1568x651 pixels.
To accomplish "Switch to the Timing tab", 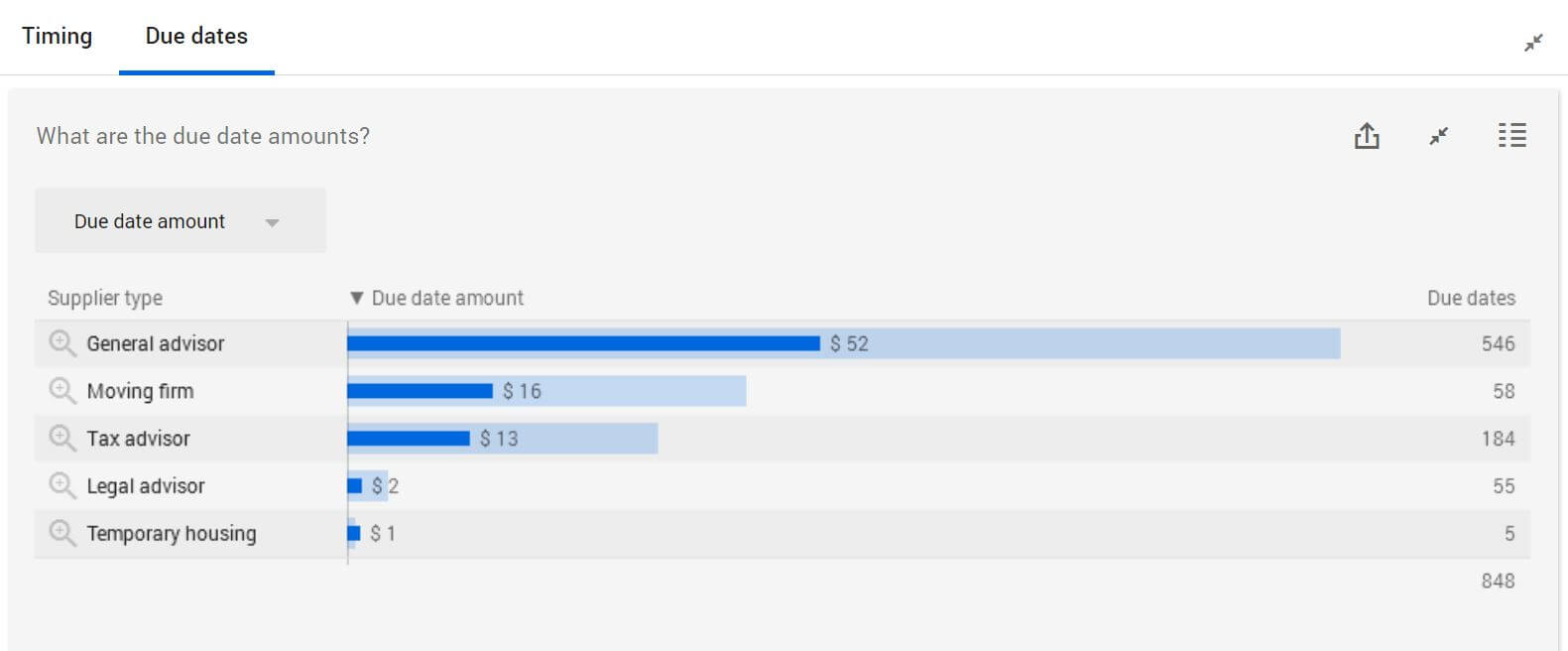I will pos(58,36).
